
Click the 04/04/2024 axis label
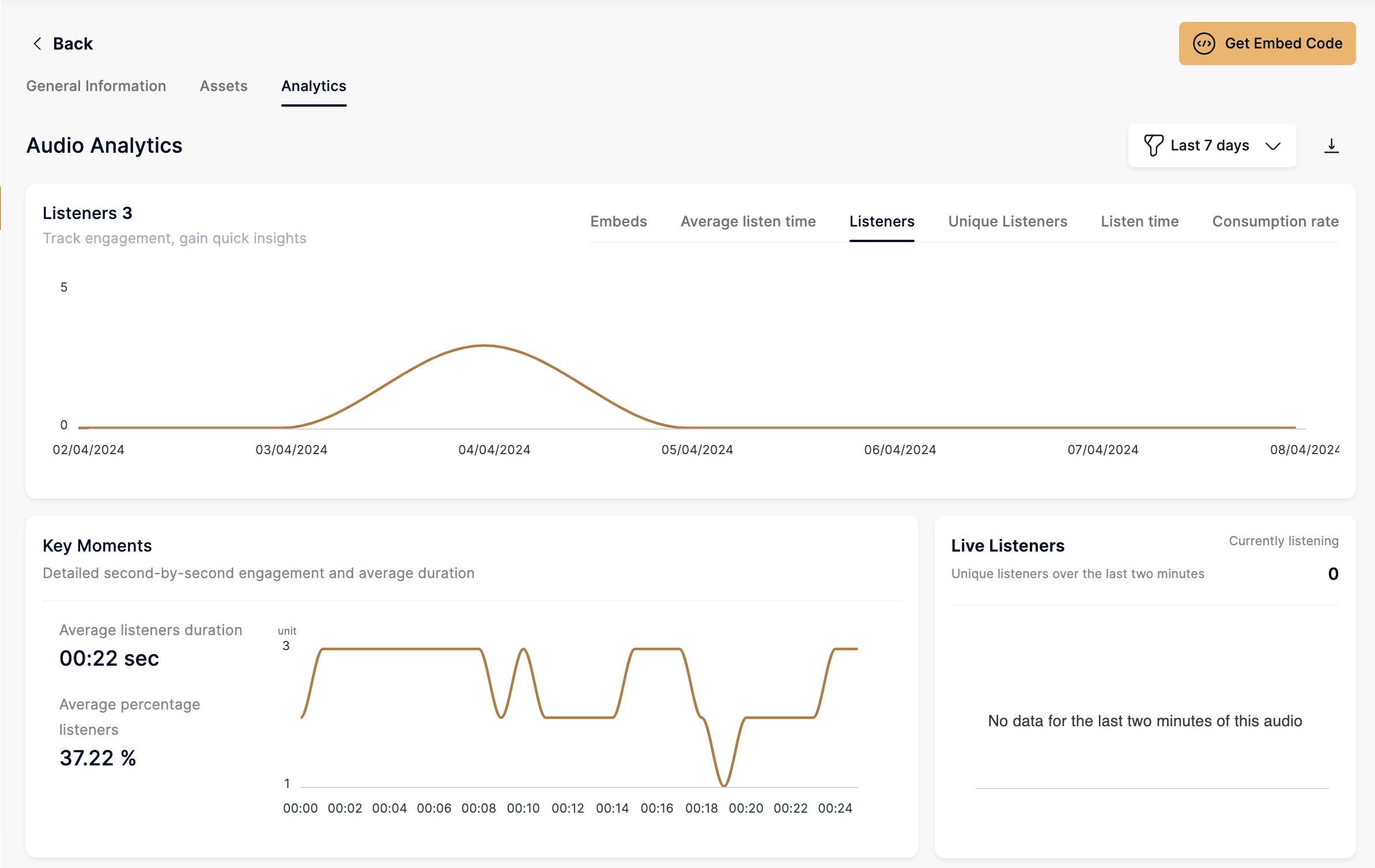click(494, 450)
